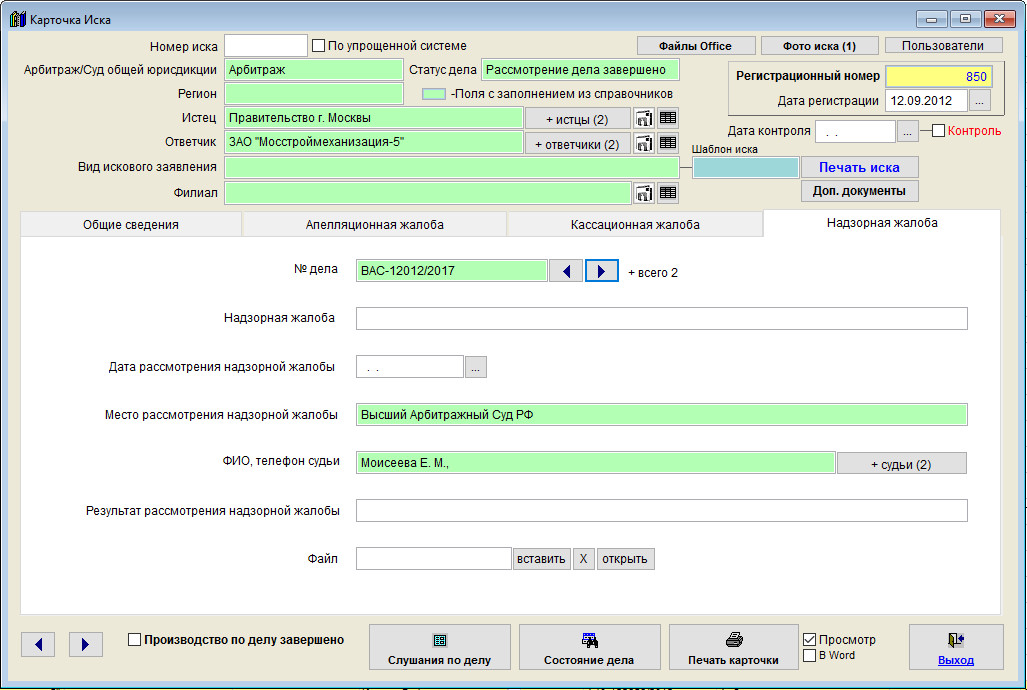Click the Печать иска button

[858, 167]
